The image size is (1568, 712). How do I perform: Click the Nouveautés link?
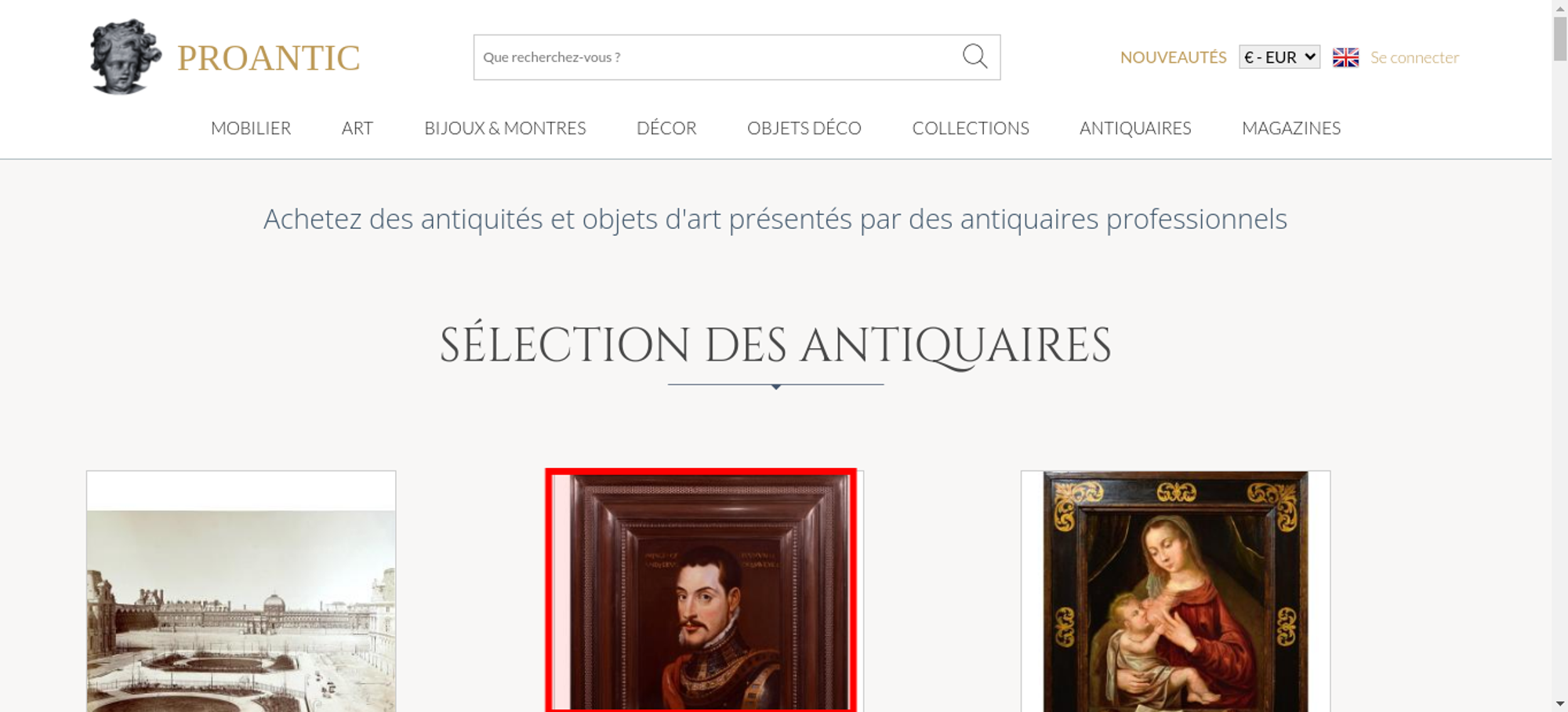click(1173, 57)
